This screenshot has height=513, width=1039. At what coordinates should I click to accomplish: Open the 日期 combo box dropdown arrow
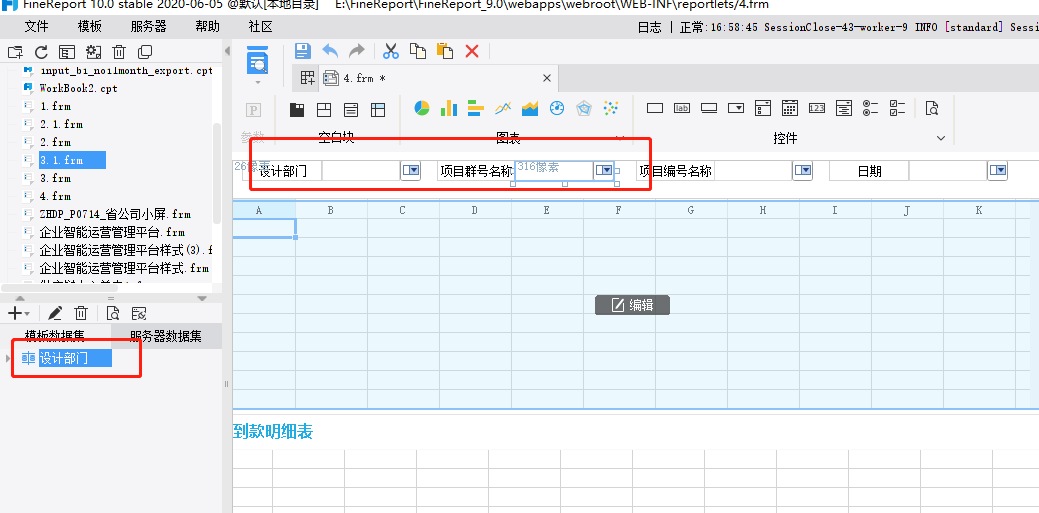coord(997,171)
